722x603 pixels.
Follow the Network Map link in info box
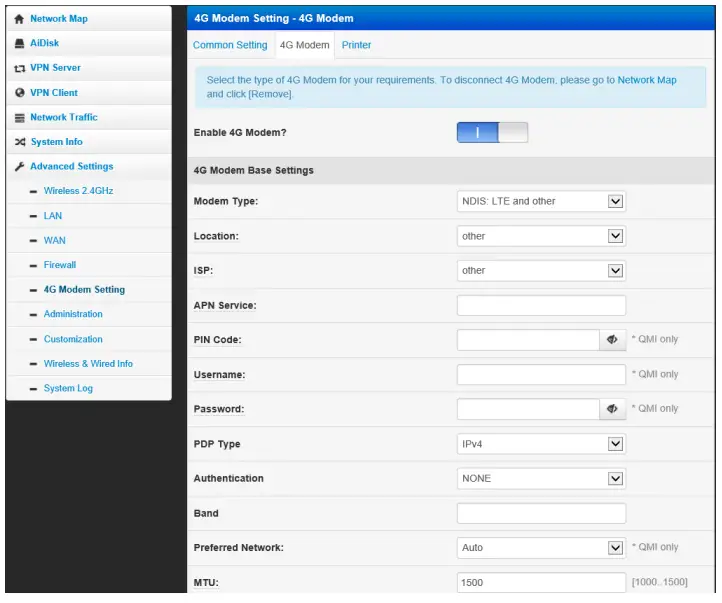click(x=646, y=80)
